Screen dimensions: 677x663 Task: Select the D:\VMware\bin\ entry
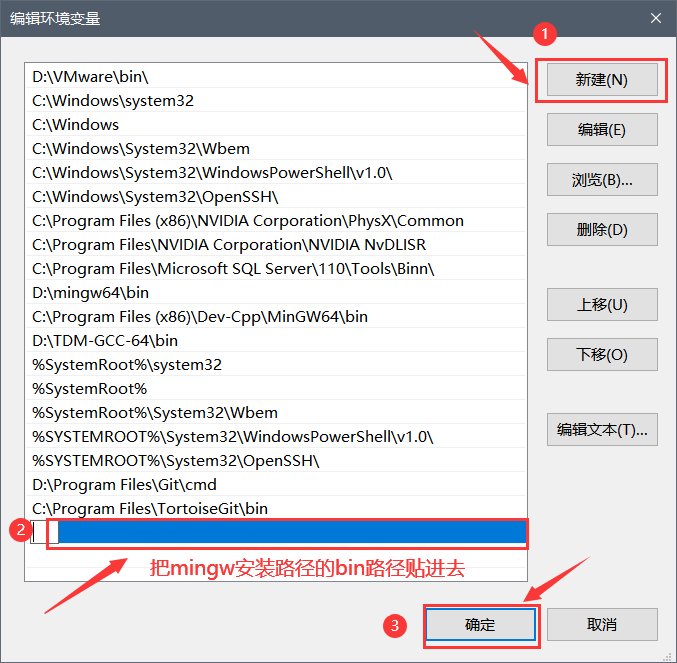tap(276, 76)
